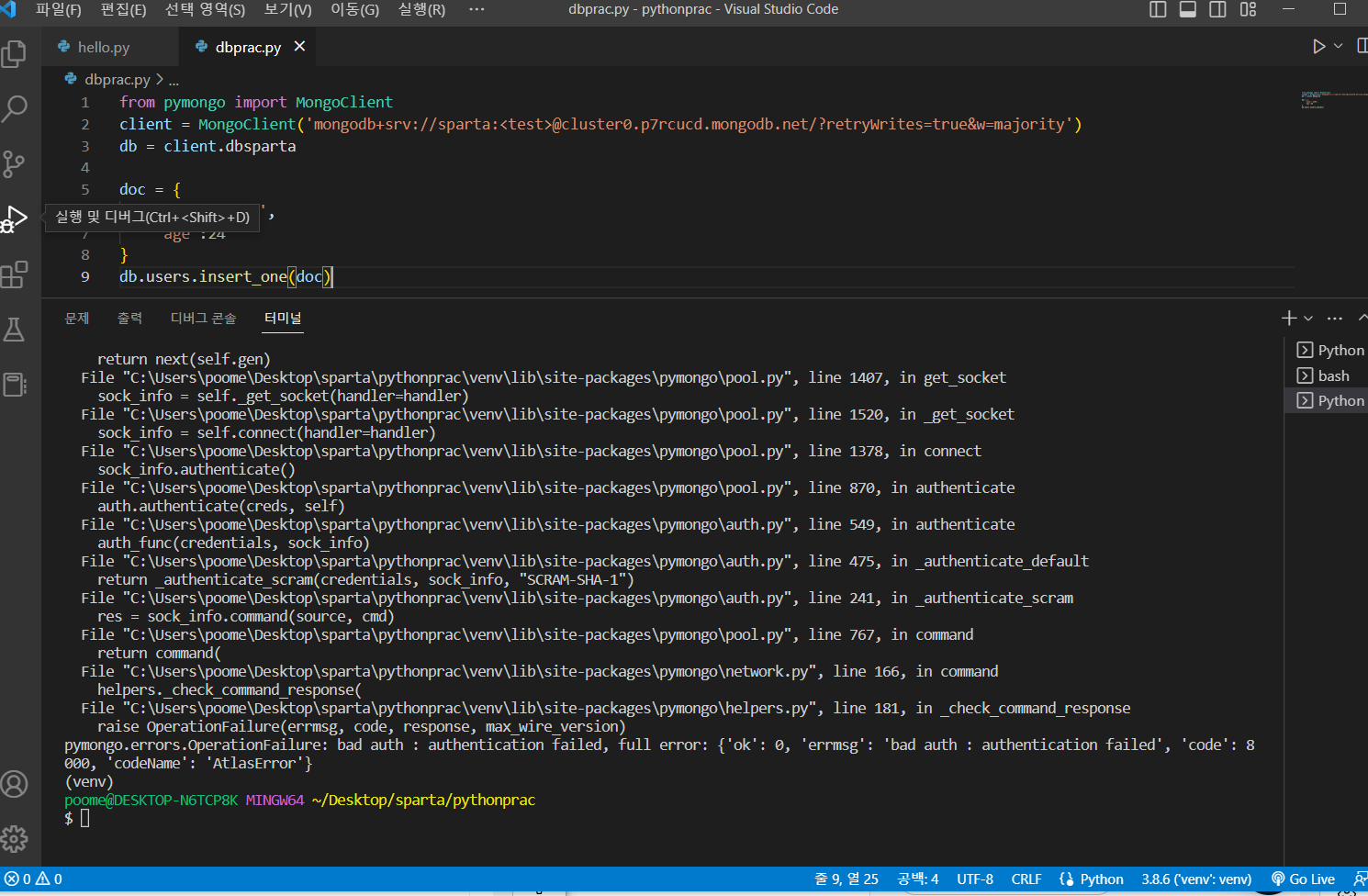This screenshot has height=896, width=1368.
Task: Switch to the 출력 panel tab
Action: coord(129,318)
